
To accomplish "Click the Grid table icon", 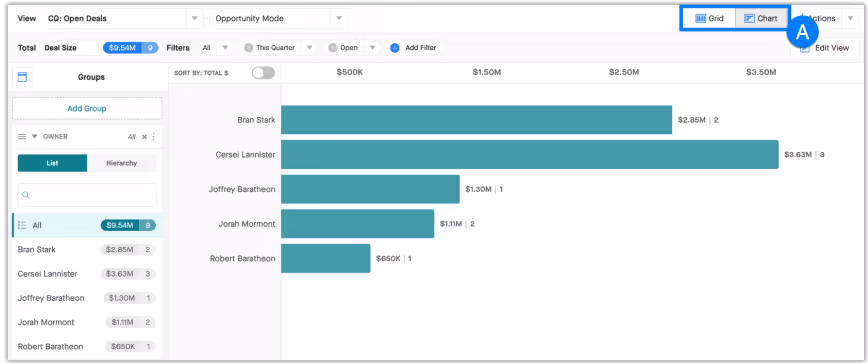I will point(700,18).
